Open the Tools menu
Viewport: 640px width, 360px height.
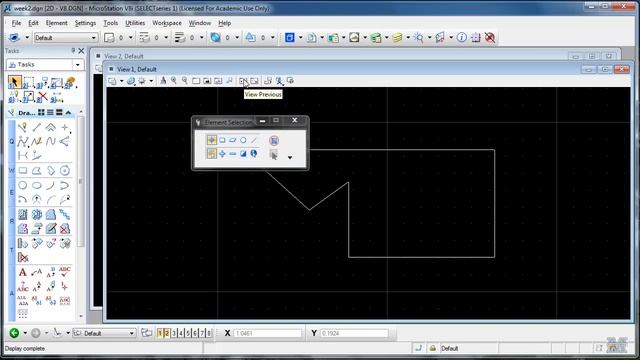pos(111,23)
